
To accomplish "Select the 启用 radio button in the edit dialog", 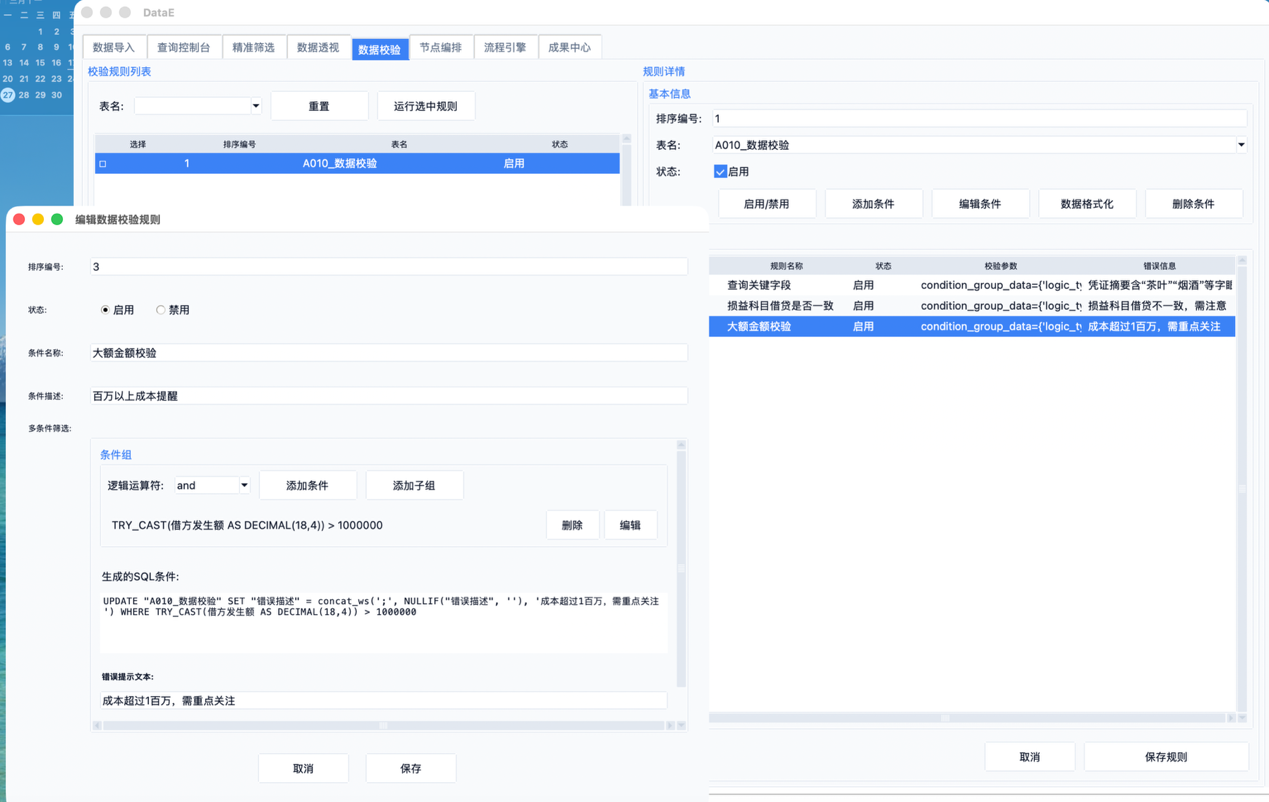I will 105,310.
